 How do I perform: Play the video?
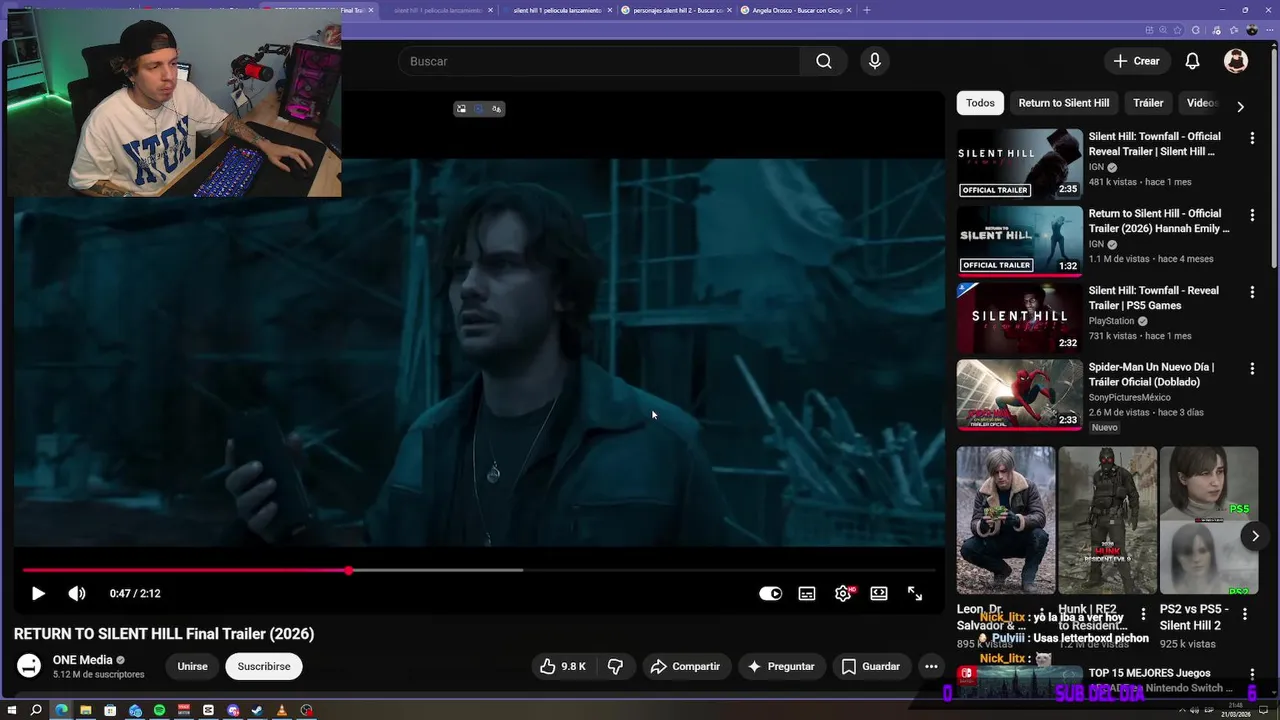tap(38, 593)
